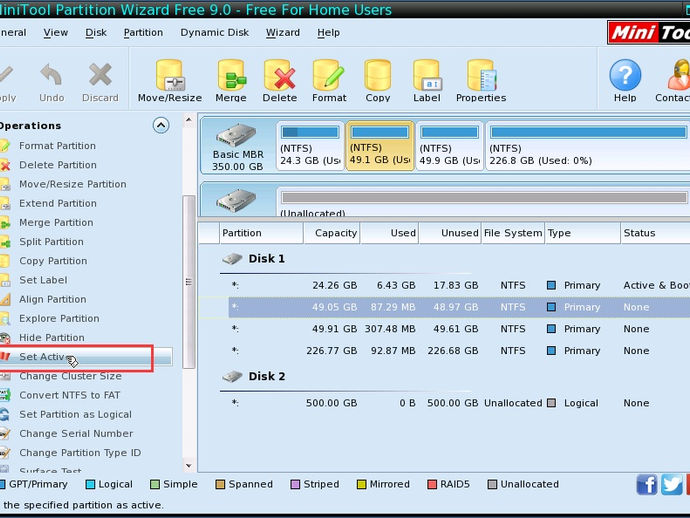Click the Undo arrow icon

click(51, 74)
